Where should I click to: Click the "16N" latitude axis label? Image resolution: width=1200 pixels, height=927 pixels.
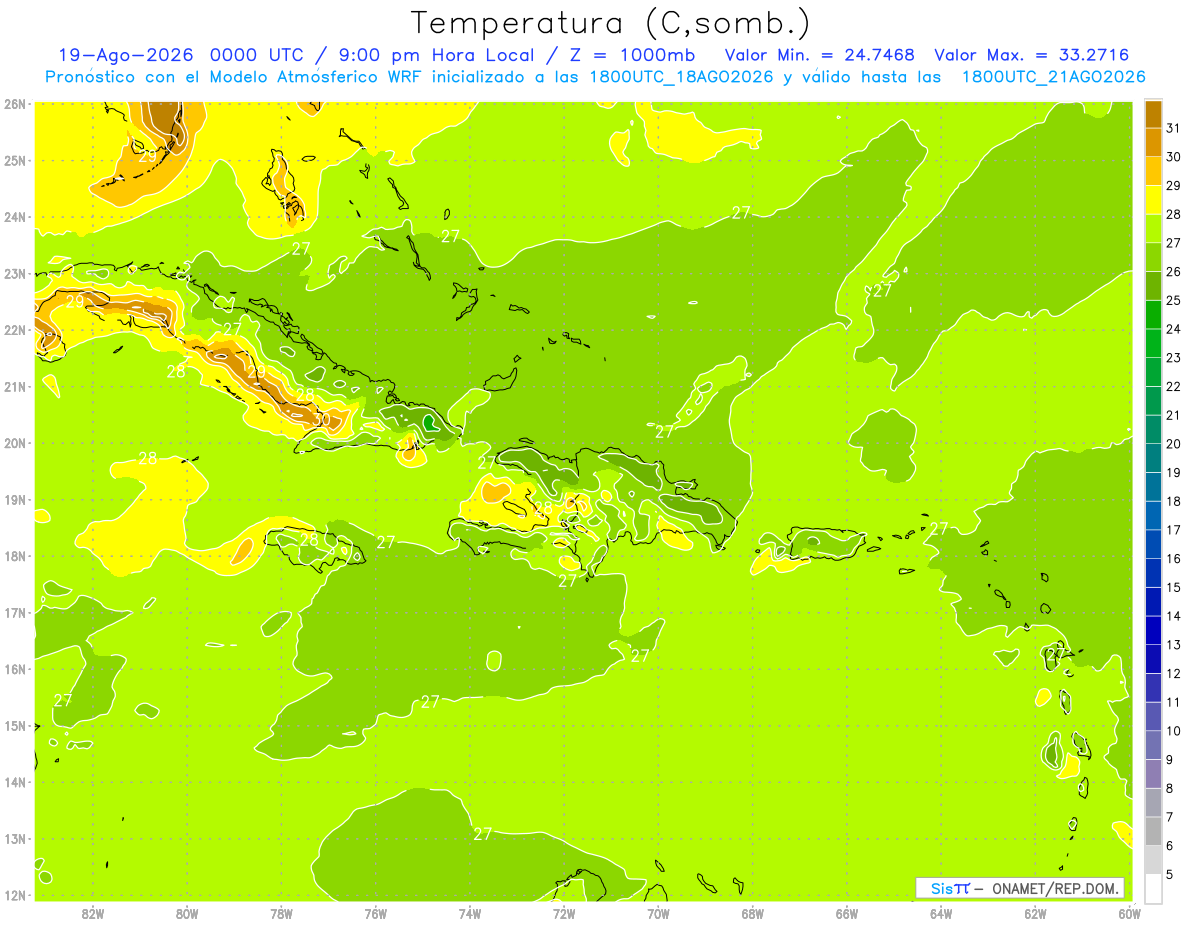[x=14, y=669]
